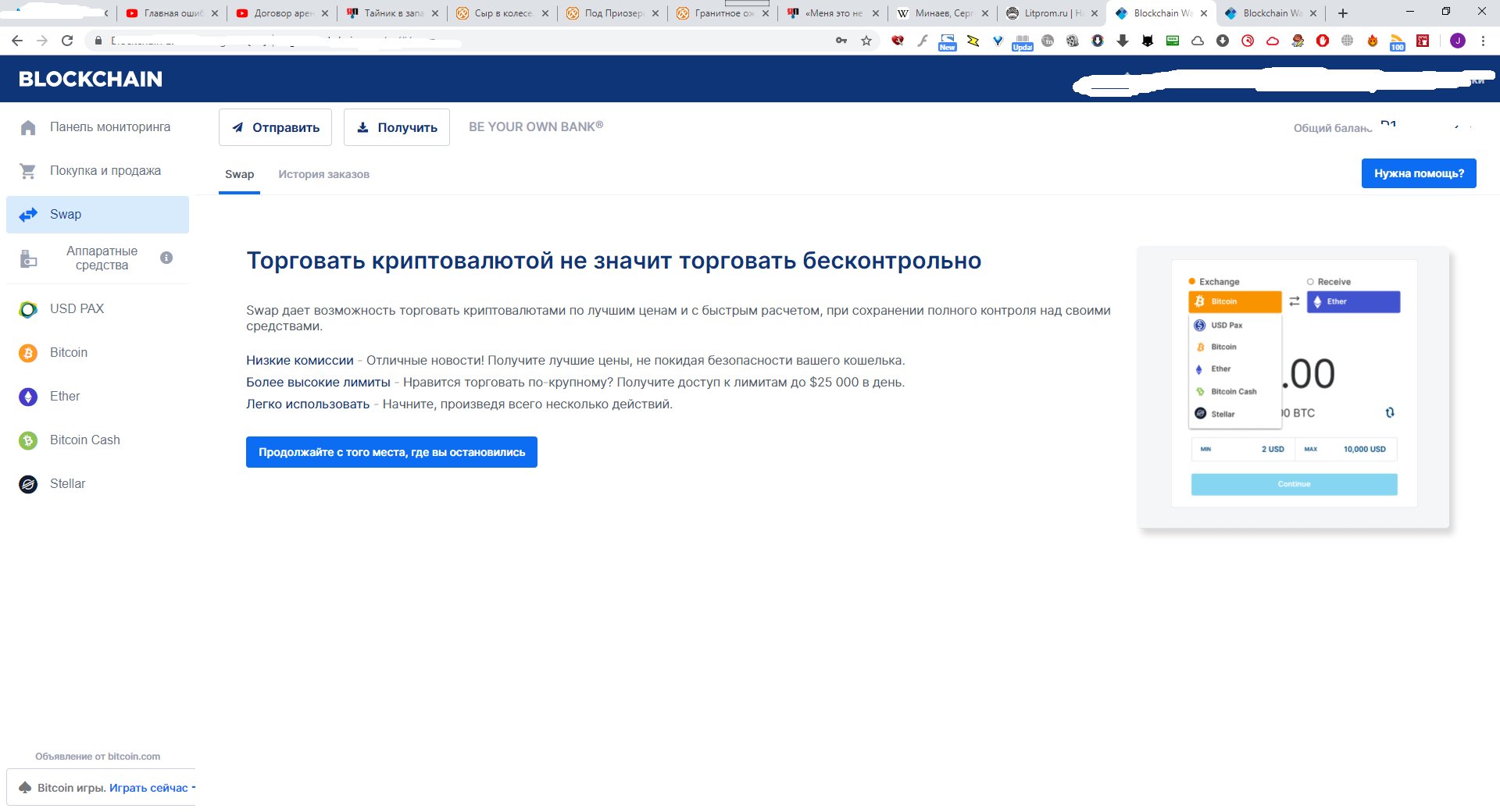Click the Отправить send button
This screenshot has width=1500, height=812.
tap(275, 127)
